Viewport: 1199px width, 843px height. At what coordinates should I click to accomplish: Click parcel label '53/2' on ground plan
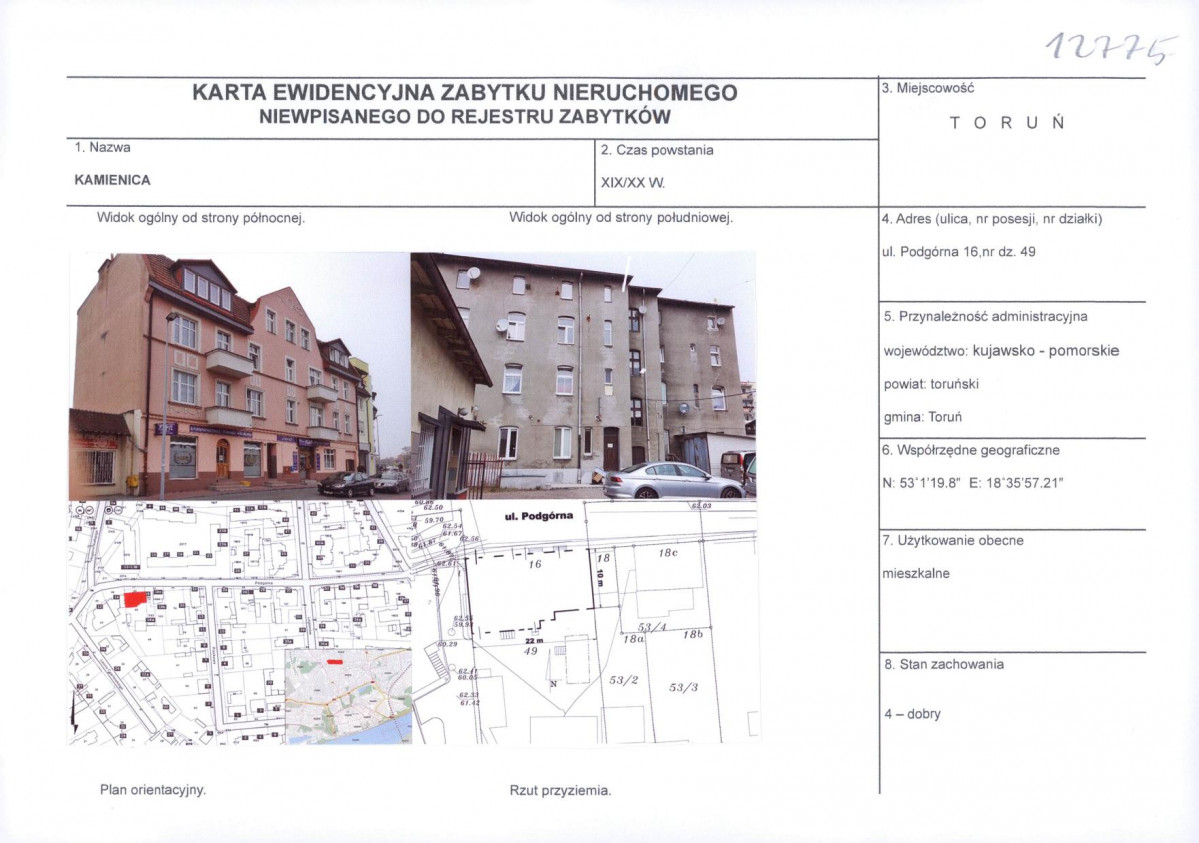624,680
